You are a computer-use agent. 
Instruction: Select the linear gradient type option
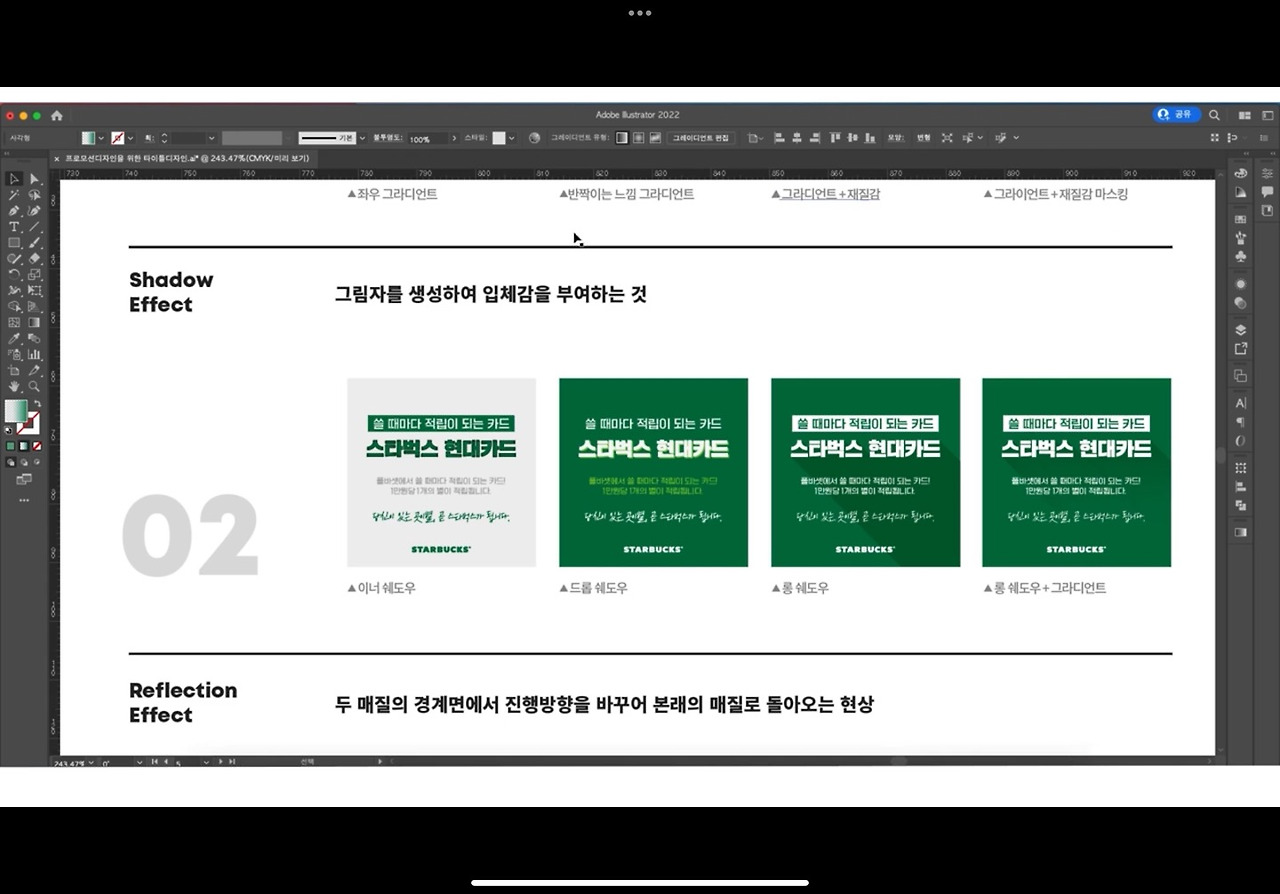pyautogui.click(x=621, y=138)
